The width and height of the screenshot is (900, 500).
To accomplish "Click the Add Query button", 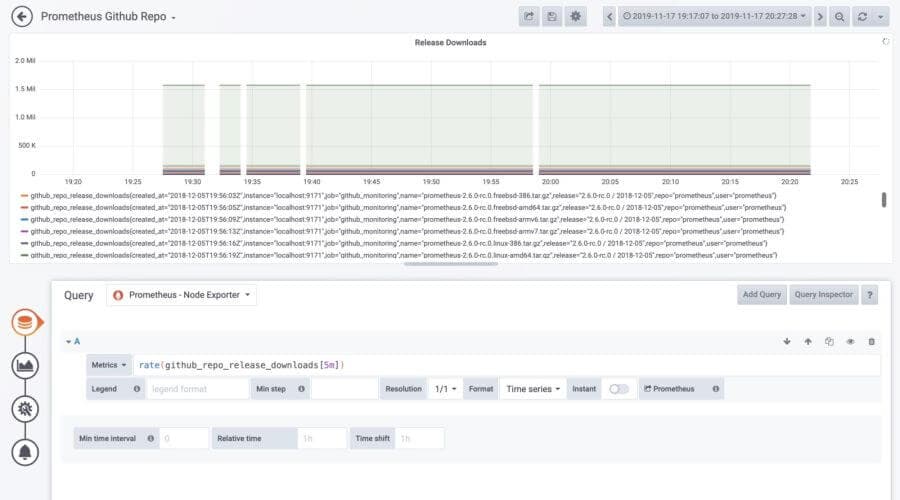I will tap(762, 294).
